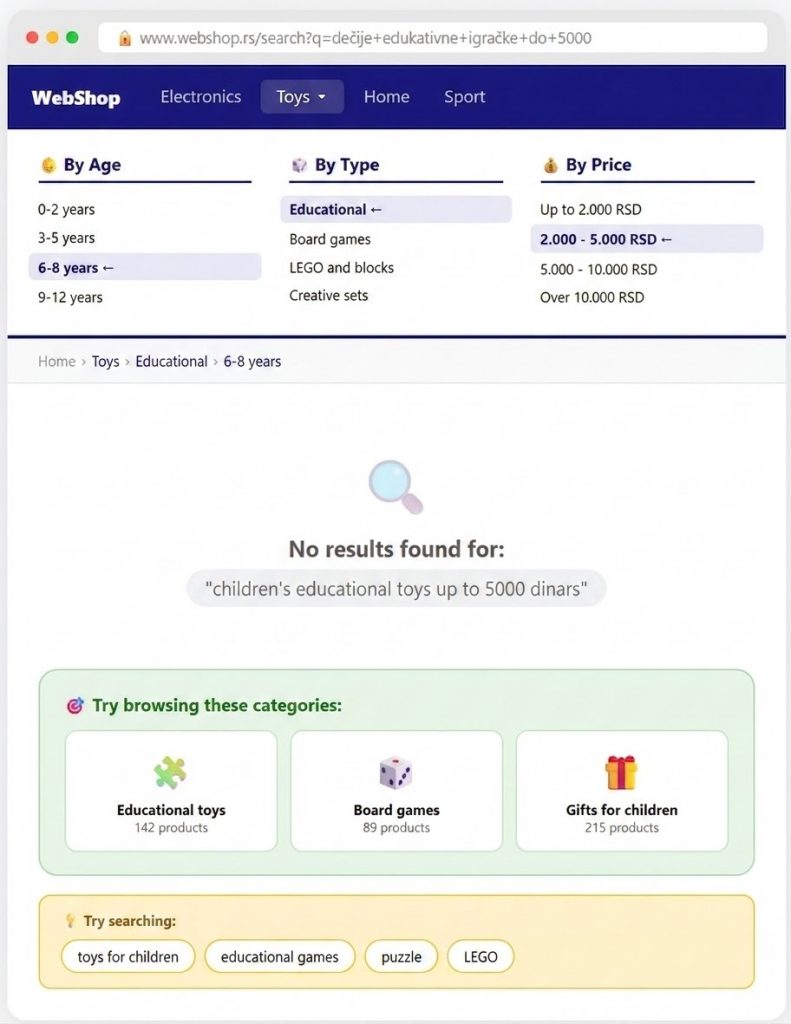The image size is (791, 1024).
Task: Click the magnifying glass search icon
Action: click(x=395, y=485)
